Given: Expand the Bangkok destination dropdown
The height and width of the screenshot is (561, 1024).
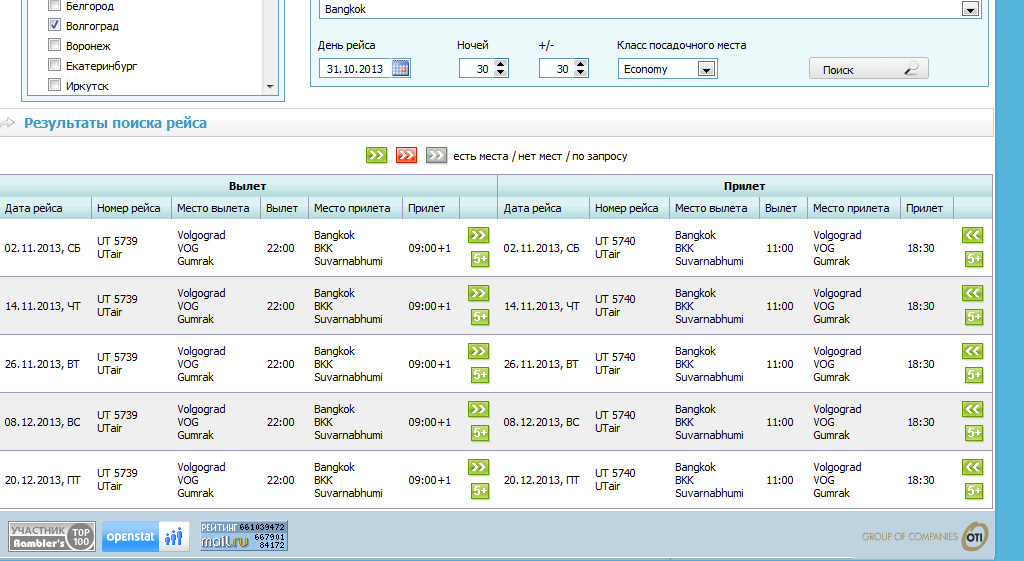Looking at the screenshot, I should click(x=969, y=9).
